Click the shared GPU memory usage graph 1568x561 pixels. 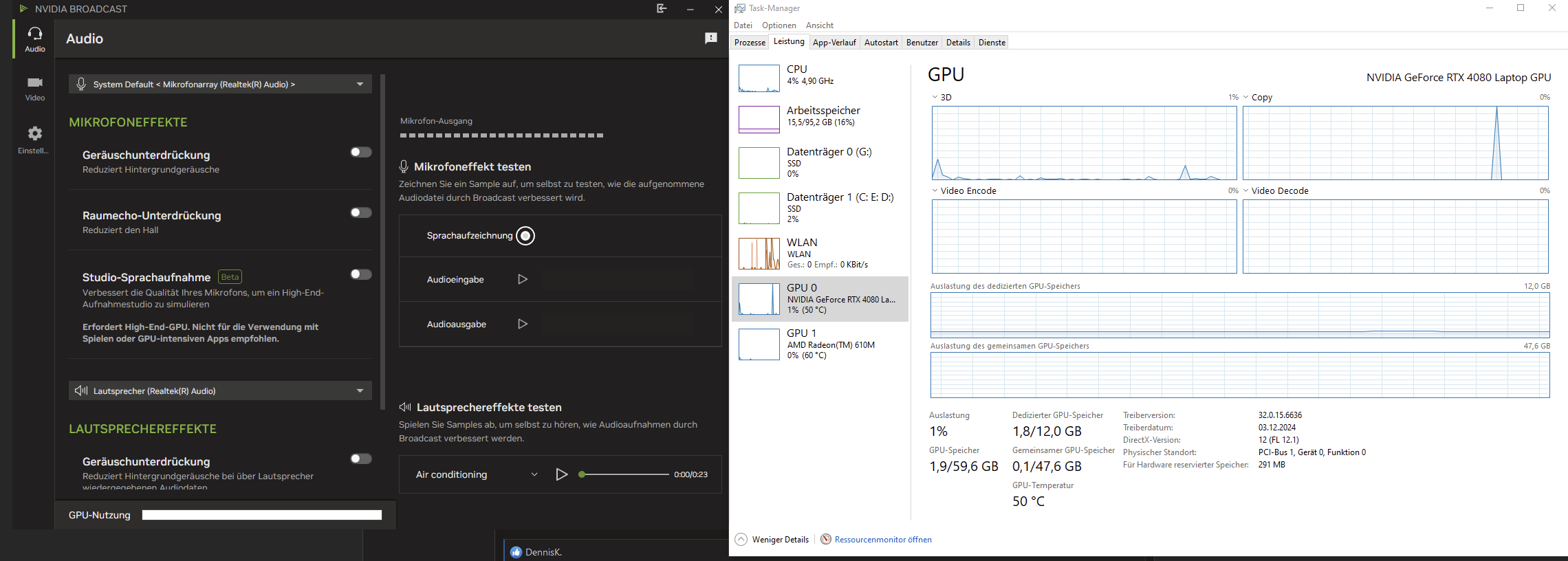pos(1240,375)
